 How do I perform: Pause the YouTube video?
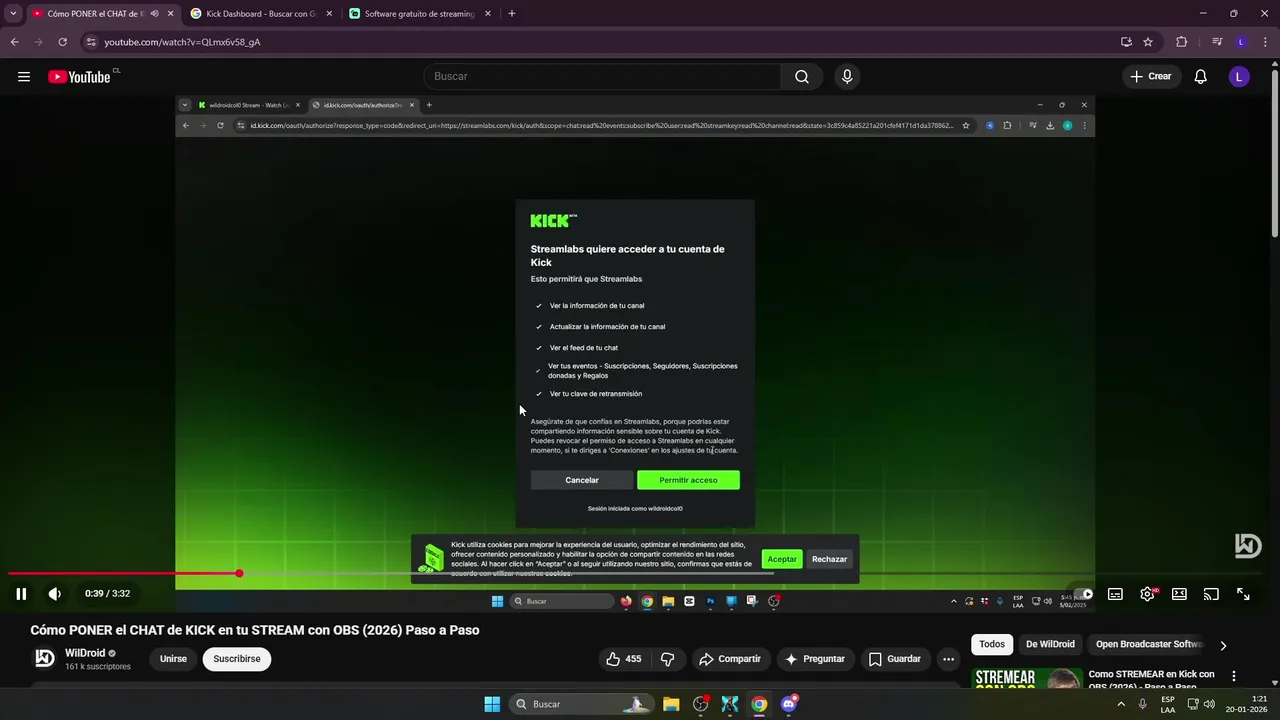click(21, 594)
